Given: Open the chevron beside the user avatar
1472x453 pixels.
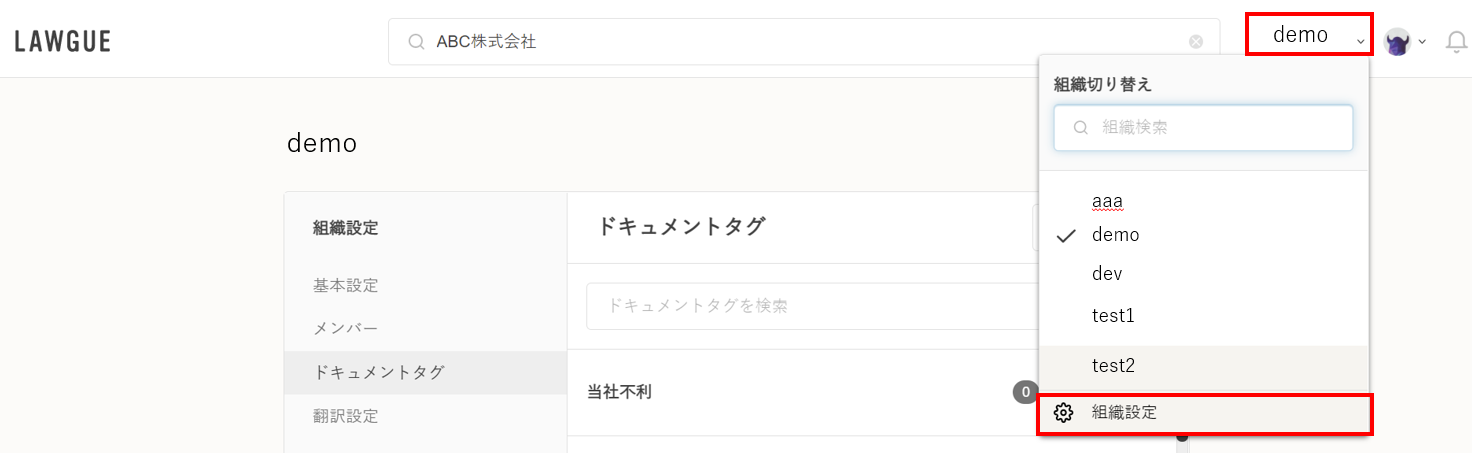Looking at the screenshot, I should pyautogui.click(x=1422, y=42).
